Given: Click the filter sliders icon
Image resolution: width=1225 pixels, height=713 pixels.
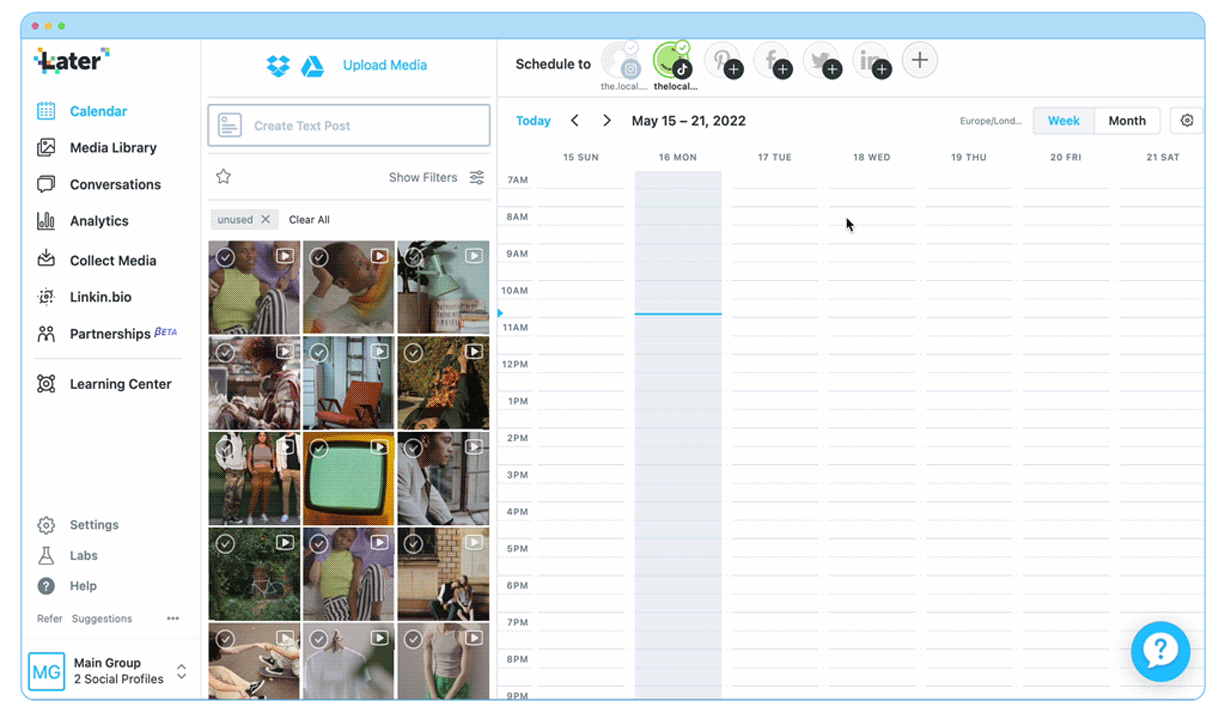Looking at the screenshot, I should [477, 177].
